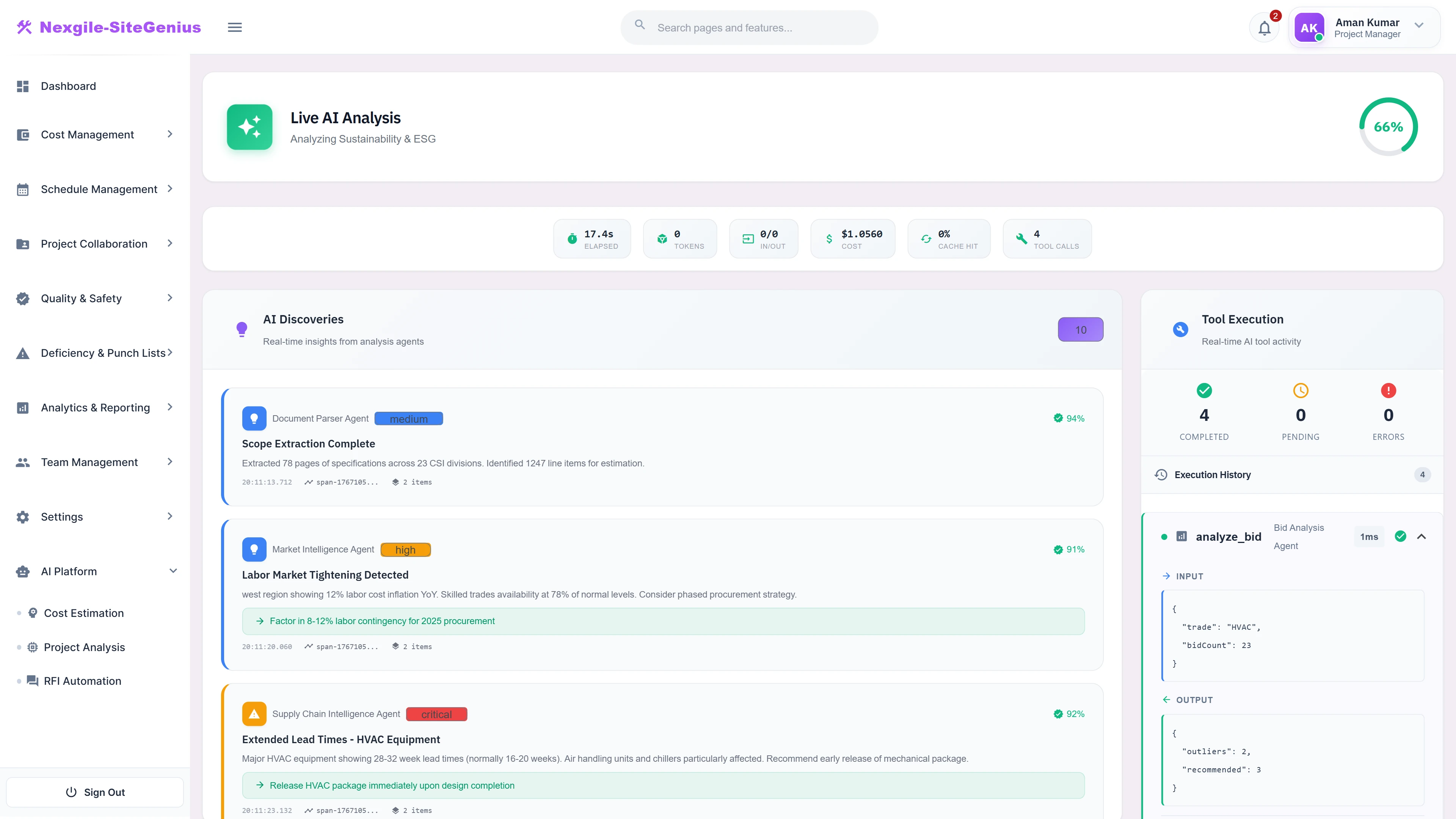
Task: Click the Sign Out button
Action: click(x=94, y=791)
